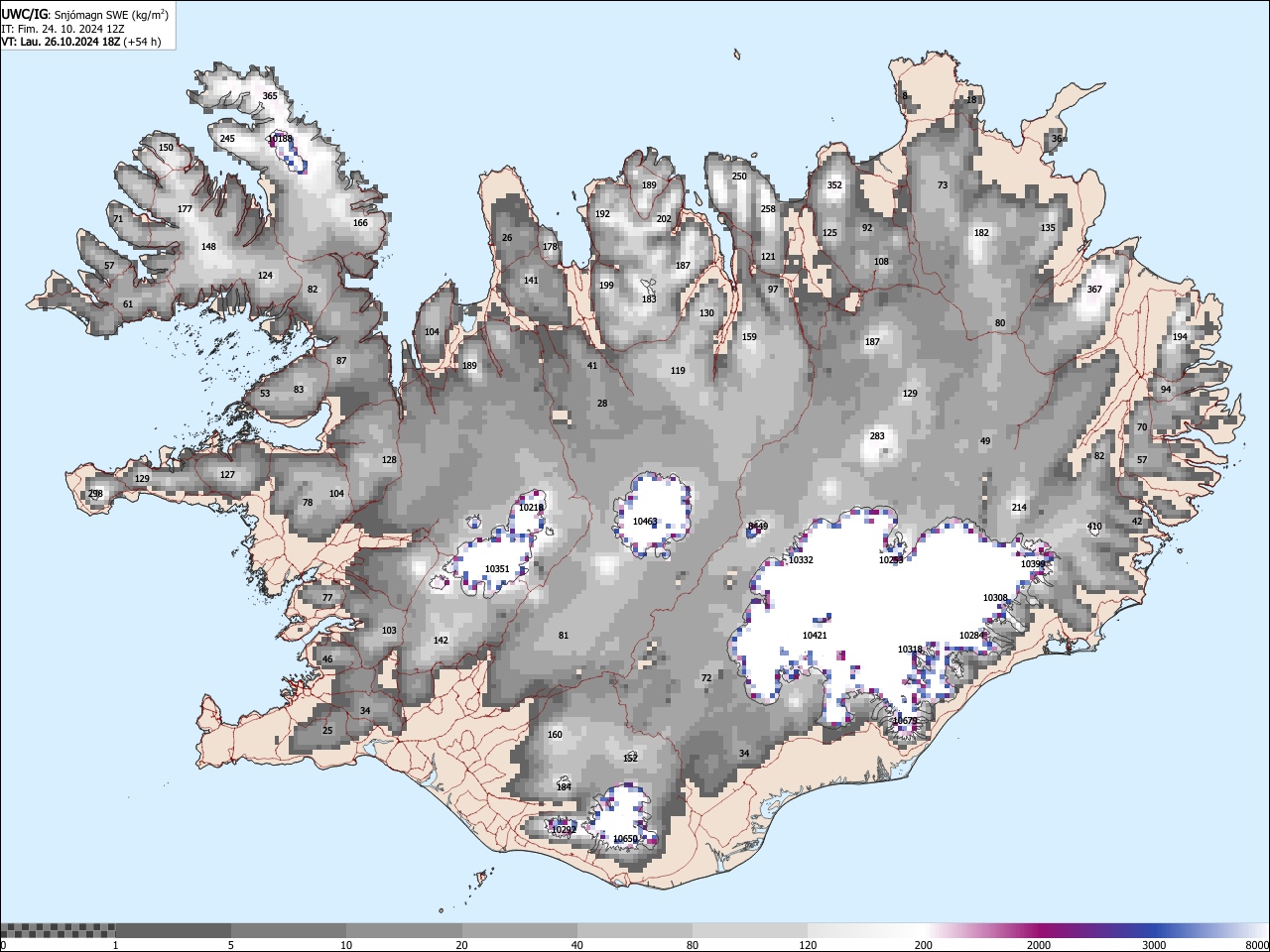Select the coastal value '36' in the northeast
The height and width of the screenshot is (952, 1270).
tap(1057, 139)
